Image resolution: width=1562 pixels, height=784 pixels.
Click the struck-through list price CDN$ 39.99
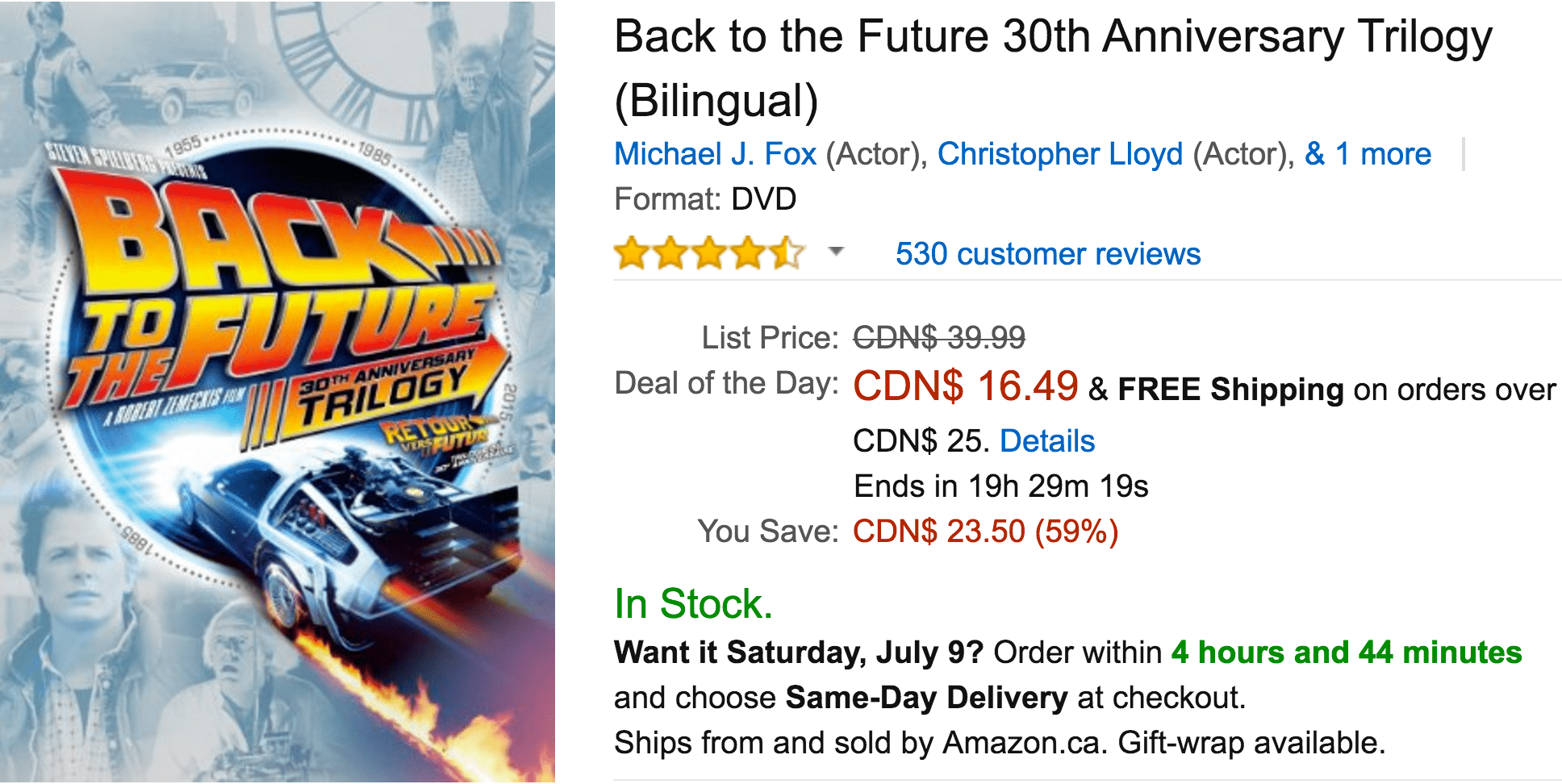pos(939,337)
